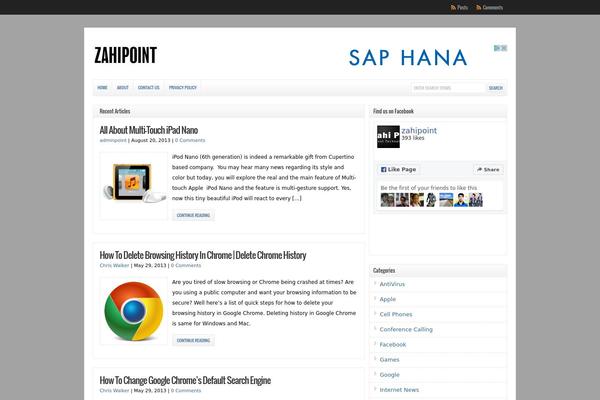The width and height of the screenshot is (600, 400).
Task: Open the About menu item
Action: [x=122, y=88]
